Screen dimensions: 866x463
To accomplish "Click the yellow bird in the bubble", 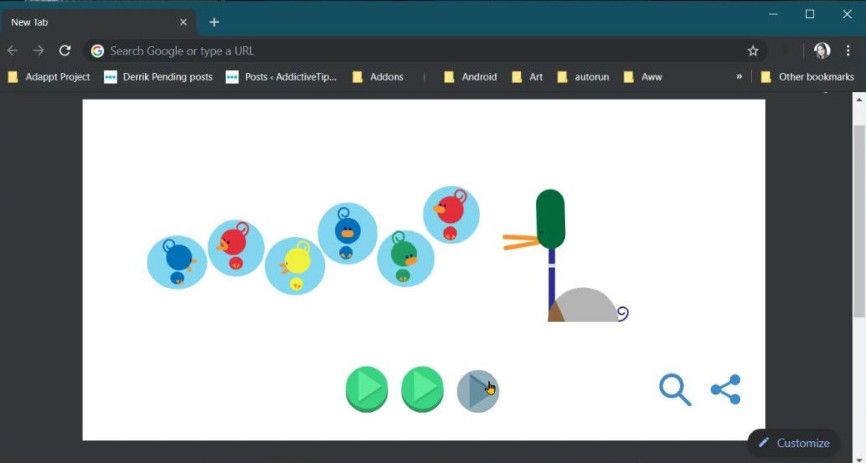I will (295, 264).
